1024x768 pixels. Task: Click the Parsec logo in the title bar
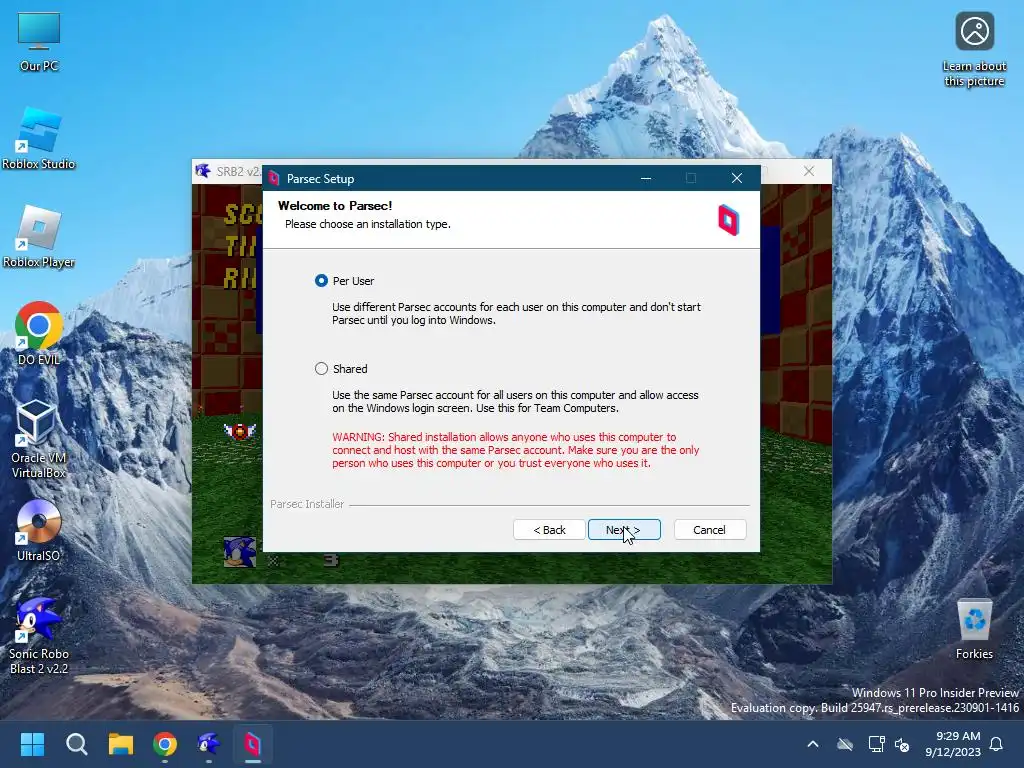[274, 178]
